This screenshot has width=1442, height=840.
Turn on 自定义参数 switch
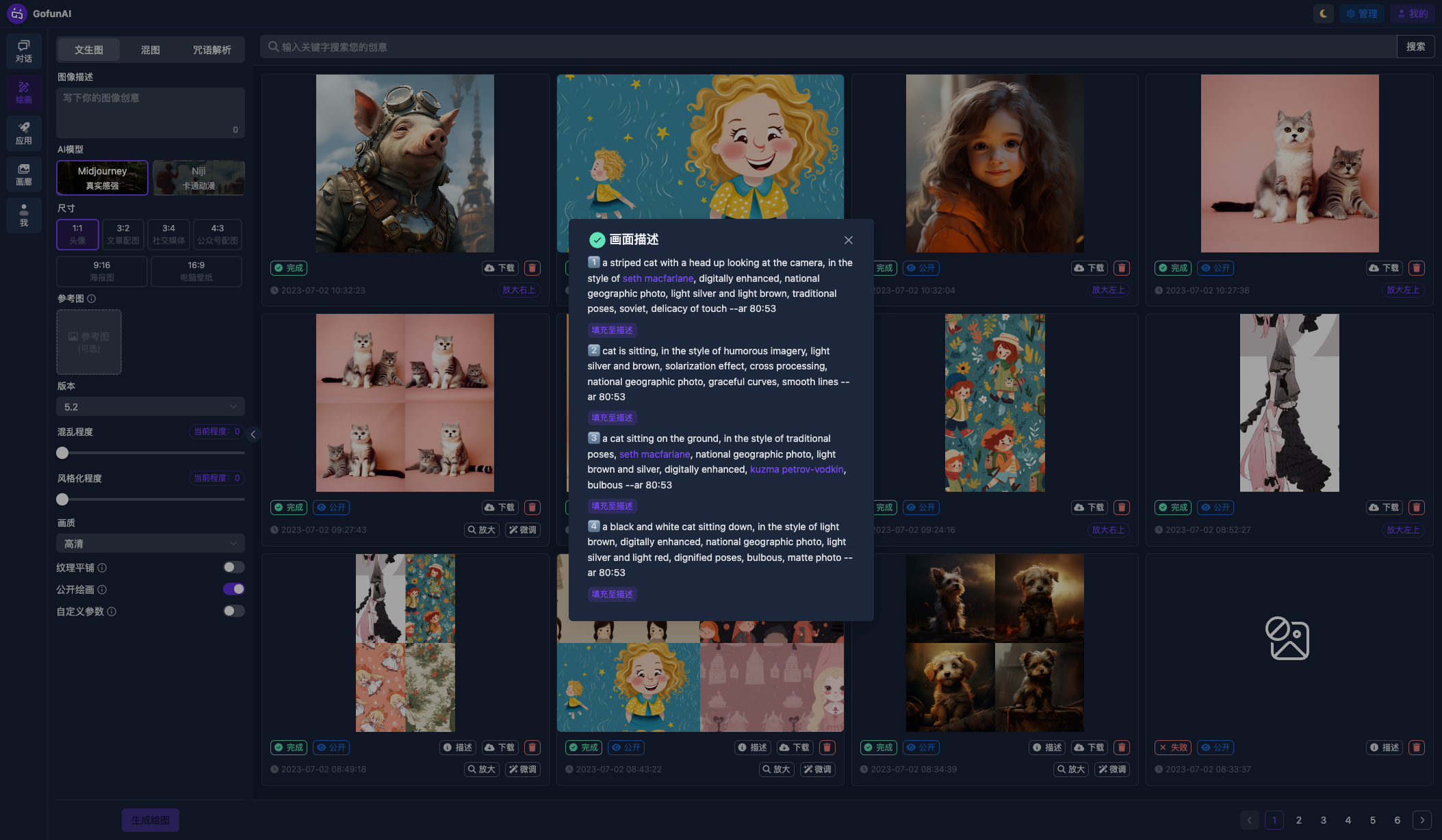coord(233,611)
